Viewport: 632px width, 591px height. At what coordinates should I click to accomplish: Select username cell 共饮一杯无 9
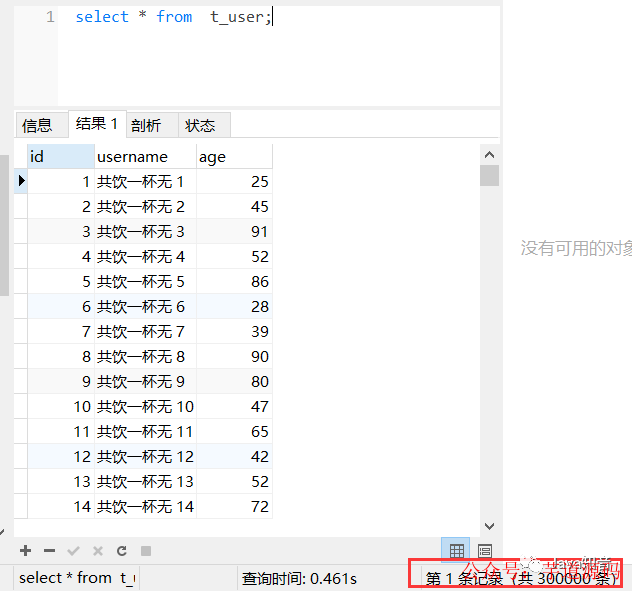pyautogui.click(x=145, y=381)
